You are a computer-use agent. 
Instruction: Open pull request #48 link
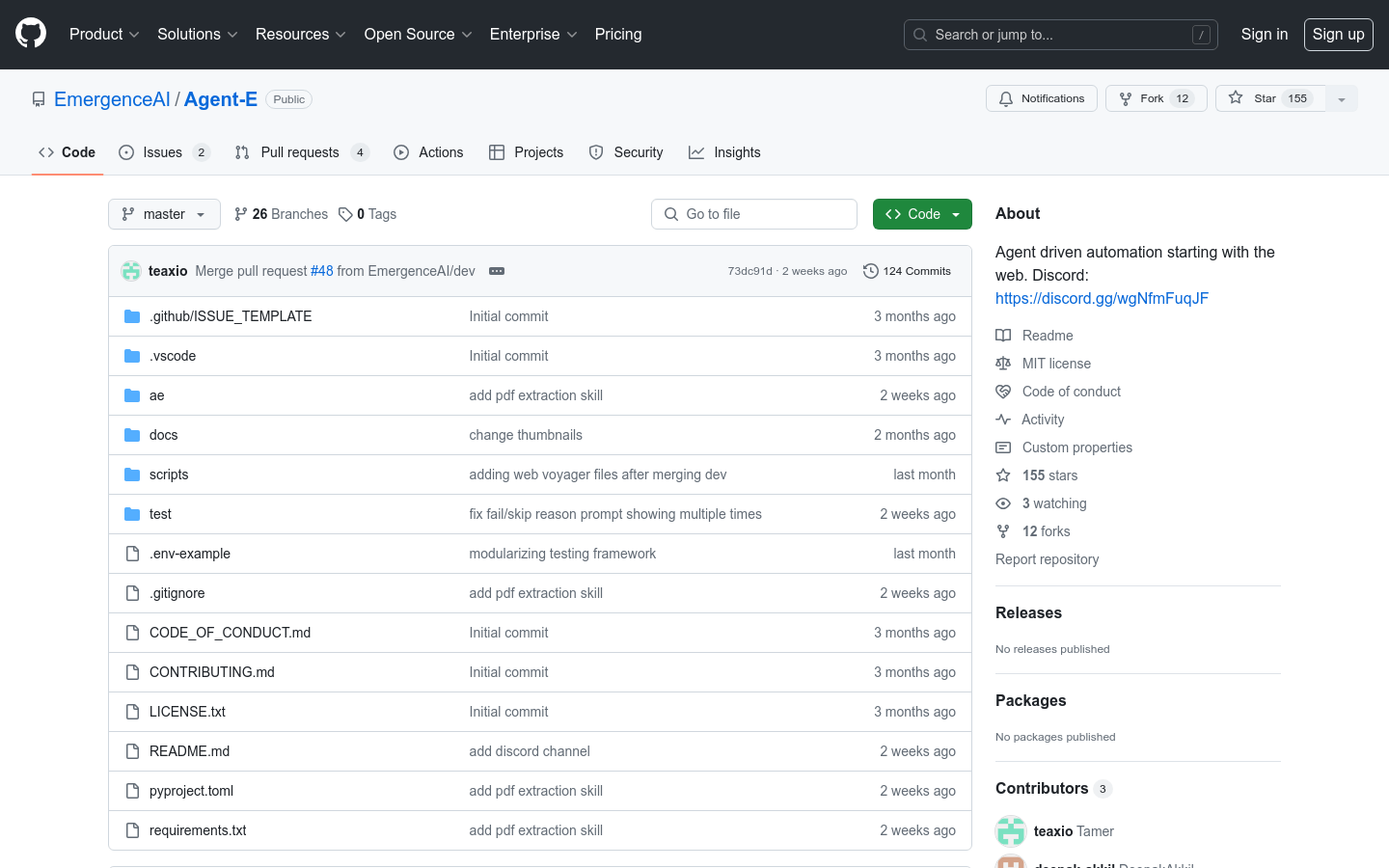coord(321,271)
